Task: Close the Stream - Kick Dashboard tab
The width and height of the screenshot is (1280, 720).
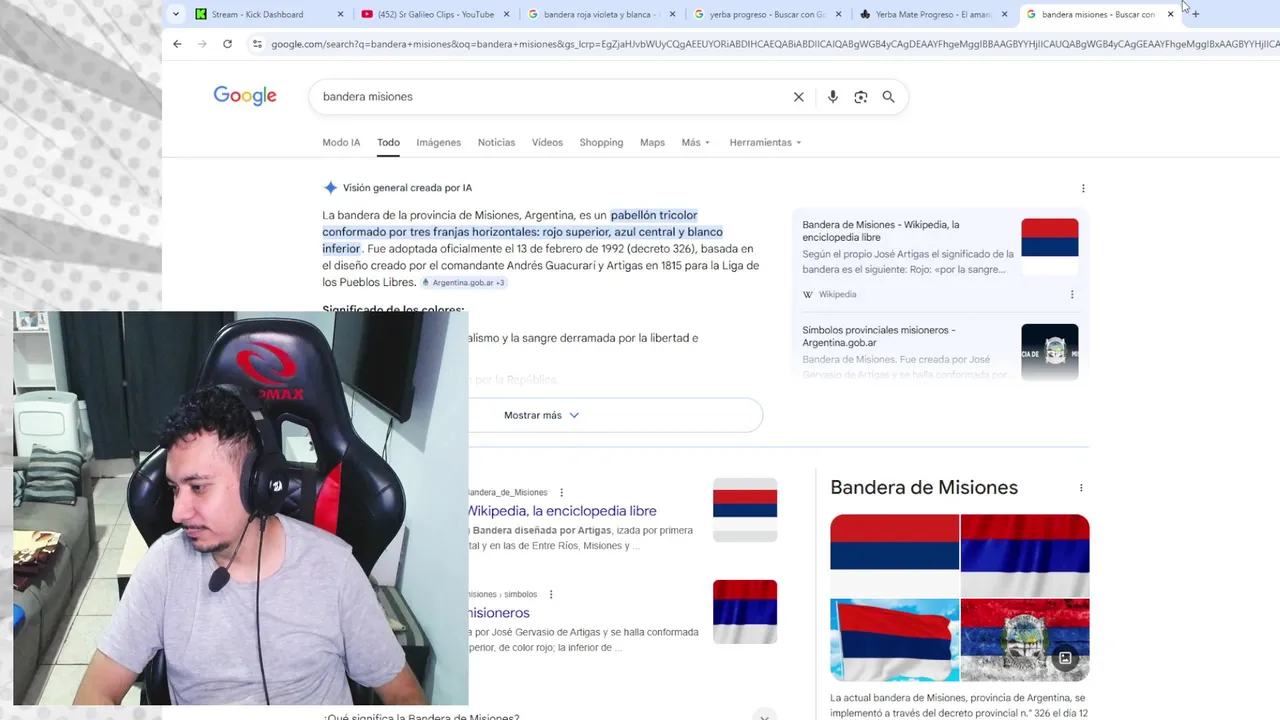Action: coord(340,14)
